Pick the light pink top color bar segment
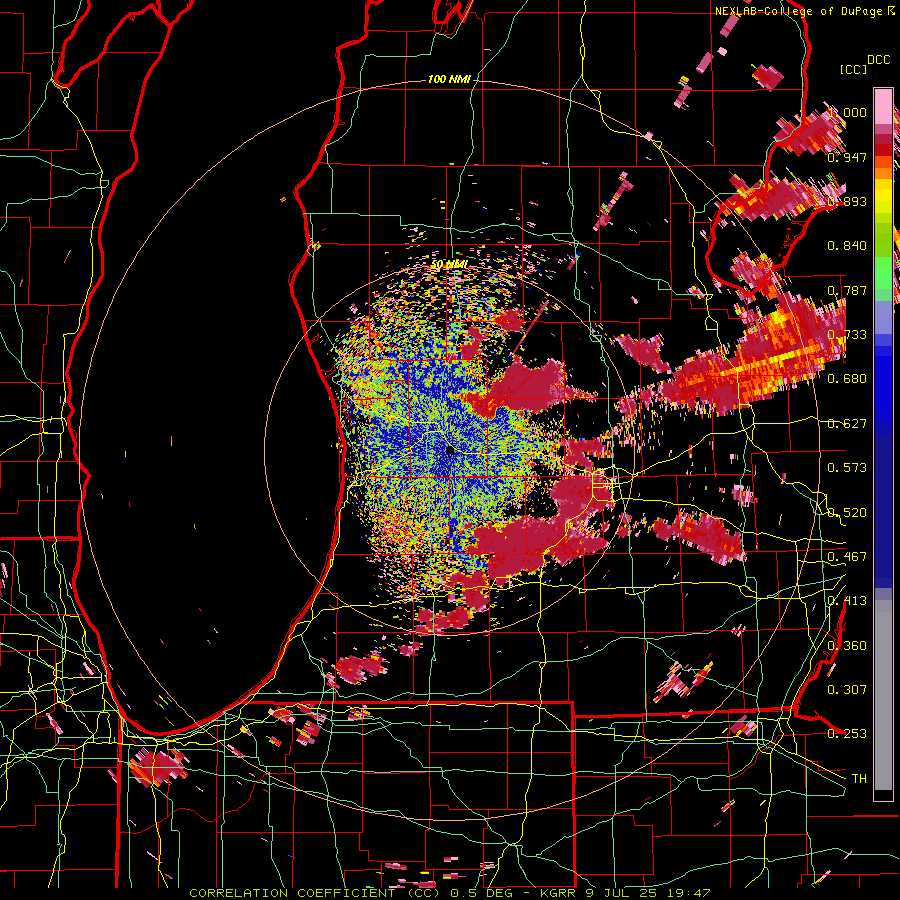This screenshot has width=900, height=900. tap(883, 108)
